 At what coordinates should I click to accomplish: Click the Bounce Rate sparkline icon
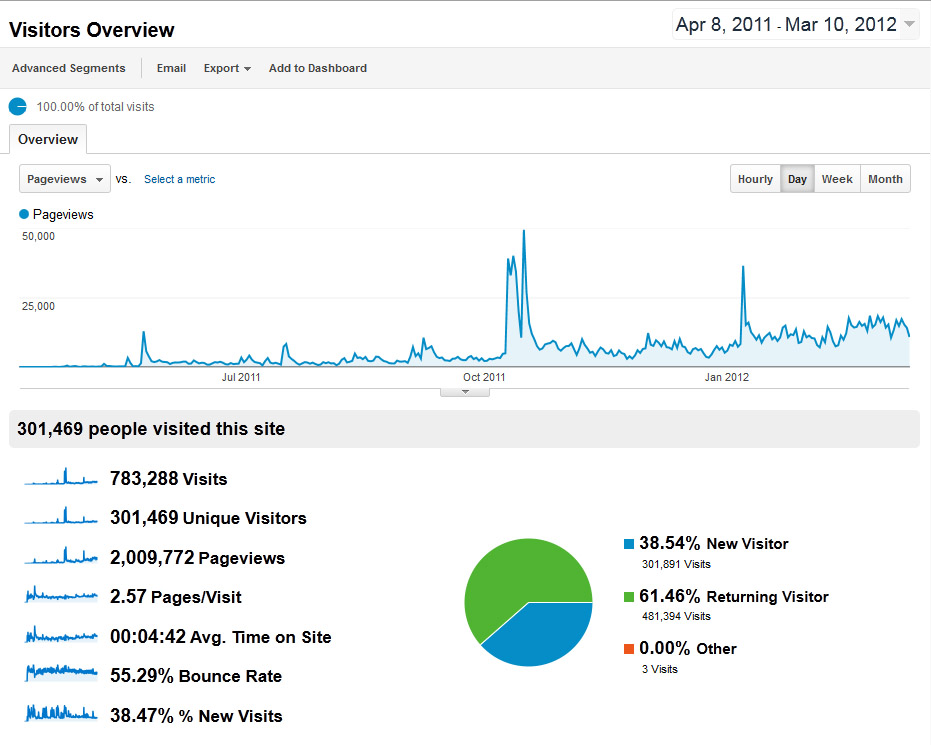tap(61, 674)
